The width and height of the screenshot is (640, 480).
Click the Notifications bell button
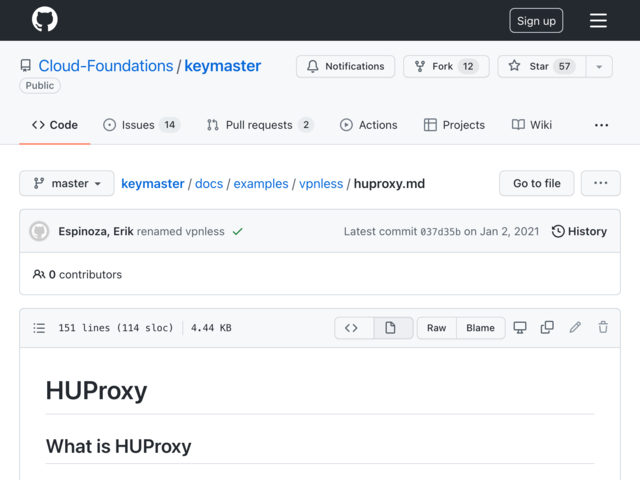[345, 66]
